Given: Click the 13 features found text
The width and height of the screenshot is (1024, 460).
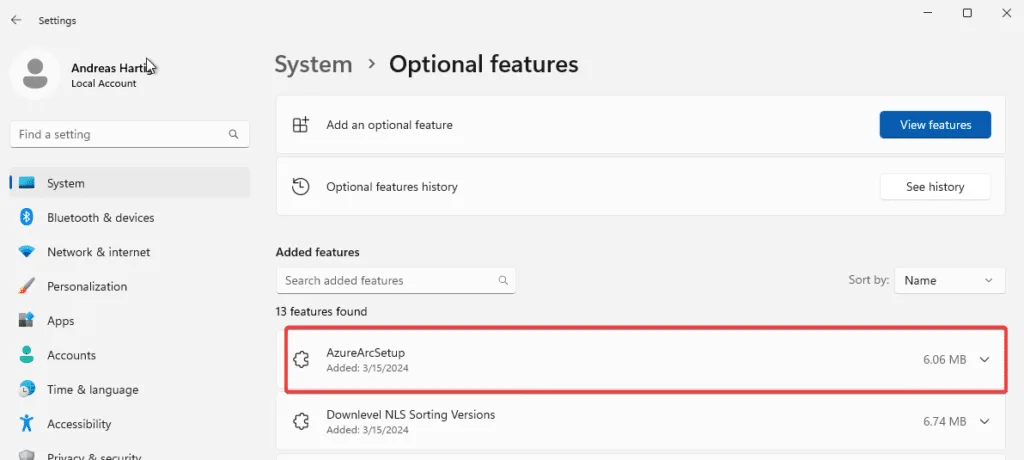Looking at the screenshot, I should pos(321,312).
